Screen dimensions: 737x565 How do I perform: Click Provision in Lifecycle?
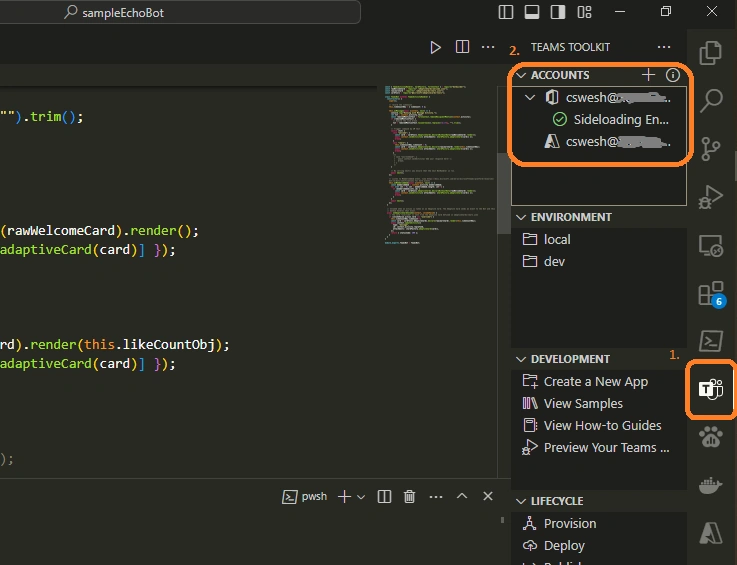coord(599,523)
